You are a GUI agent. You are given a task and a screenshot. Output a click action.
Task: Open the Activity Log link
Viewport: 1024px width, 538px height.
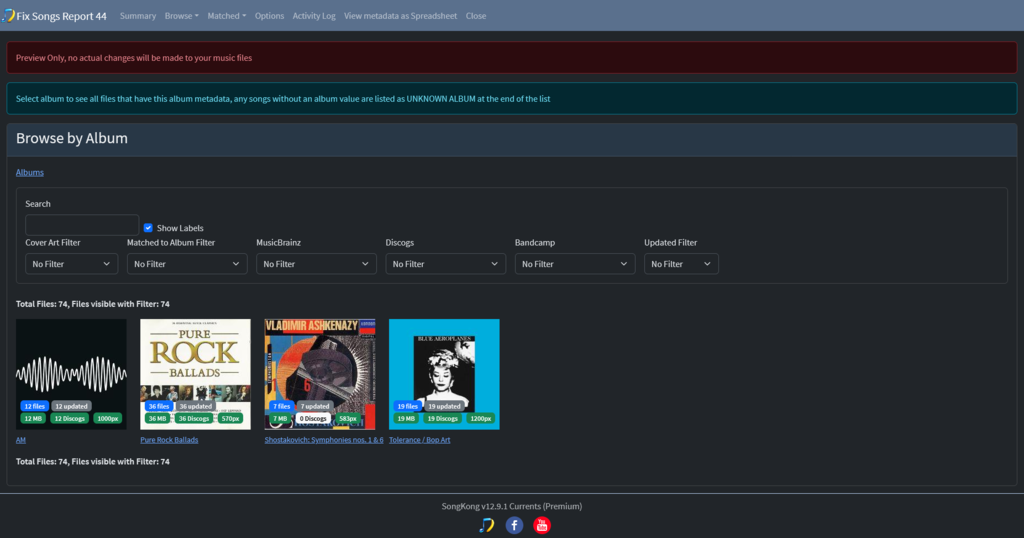point(314,16)
